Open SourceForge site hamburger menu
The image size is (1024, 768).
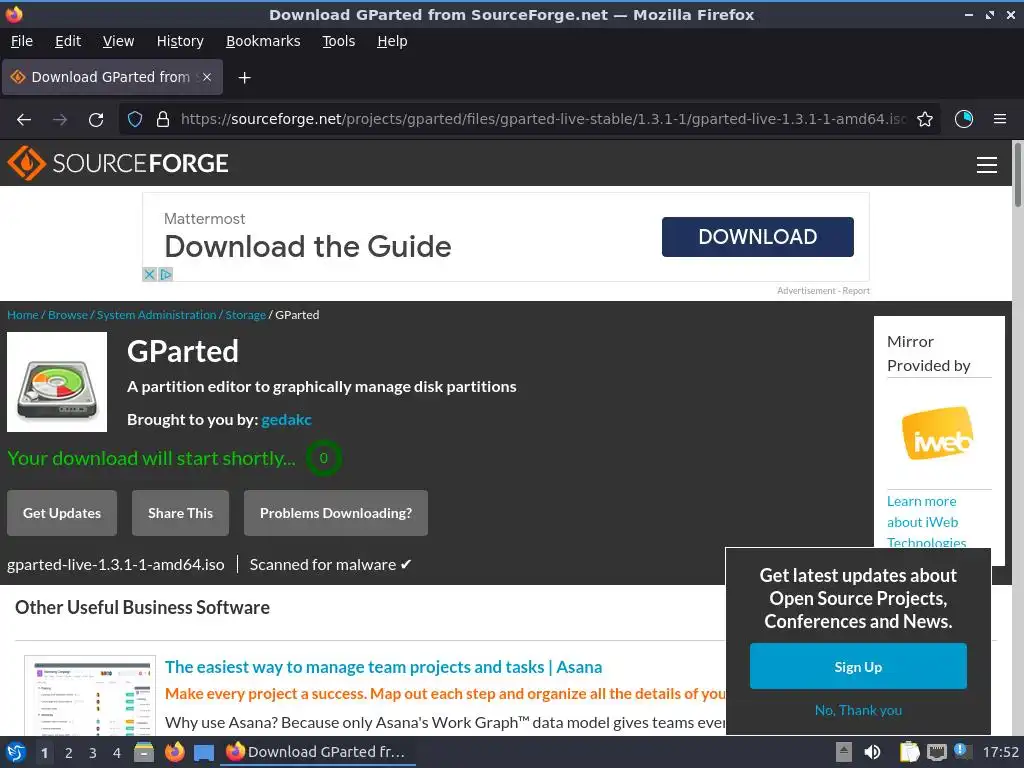tap(987, 165)
